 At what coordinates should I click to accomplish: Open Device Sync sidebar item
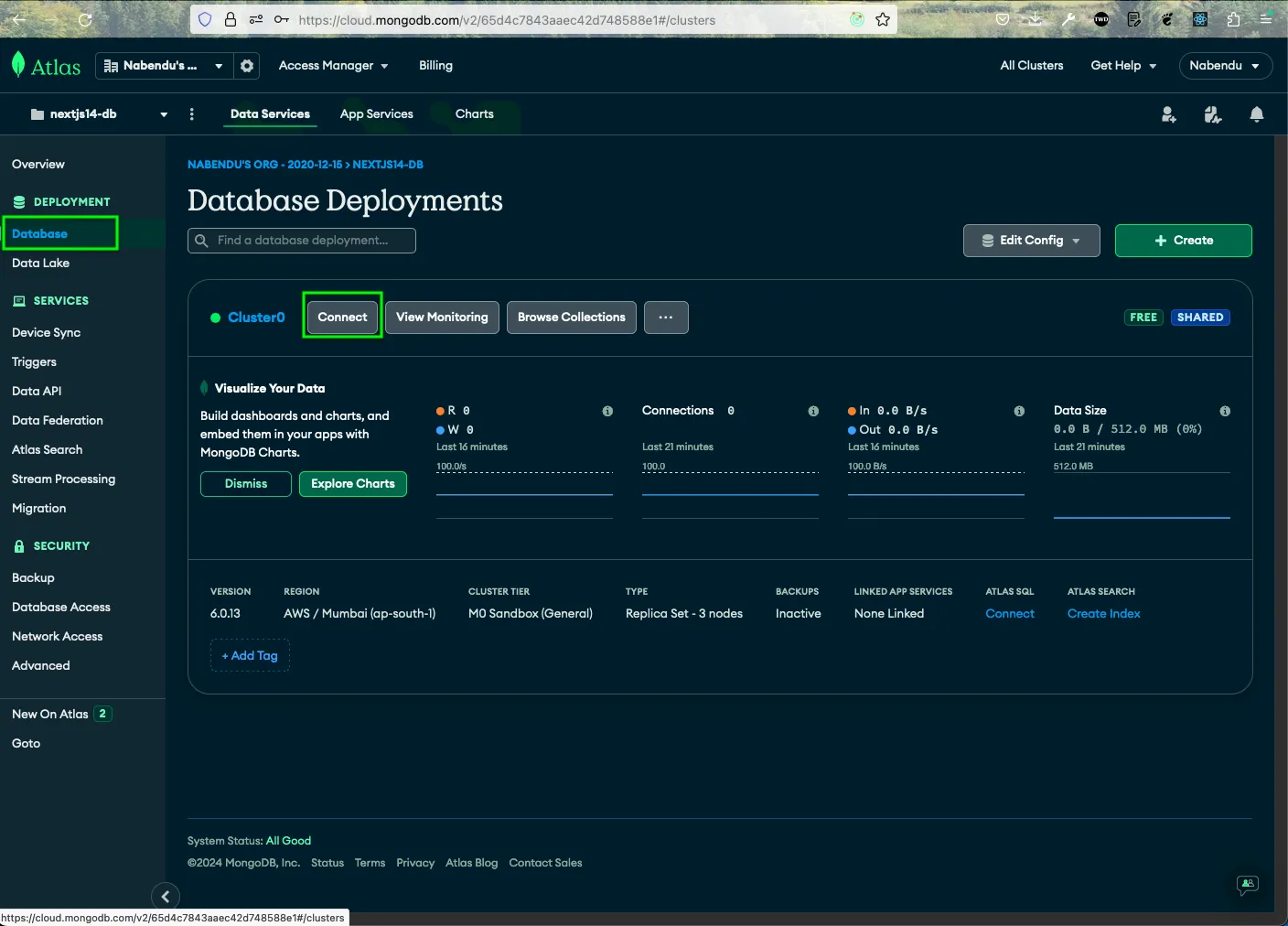pyautogui.click(x=46, y=333)
